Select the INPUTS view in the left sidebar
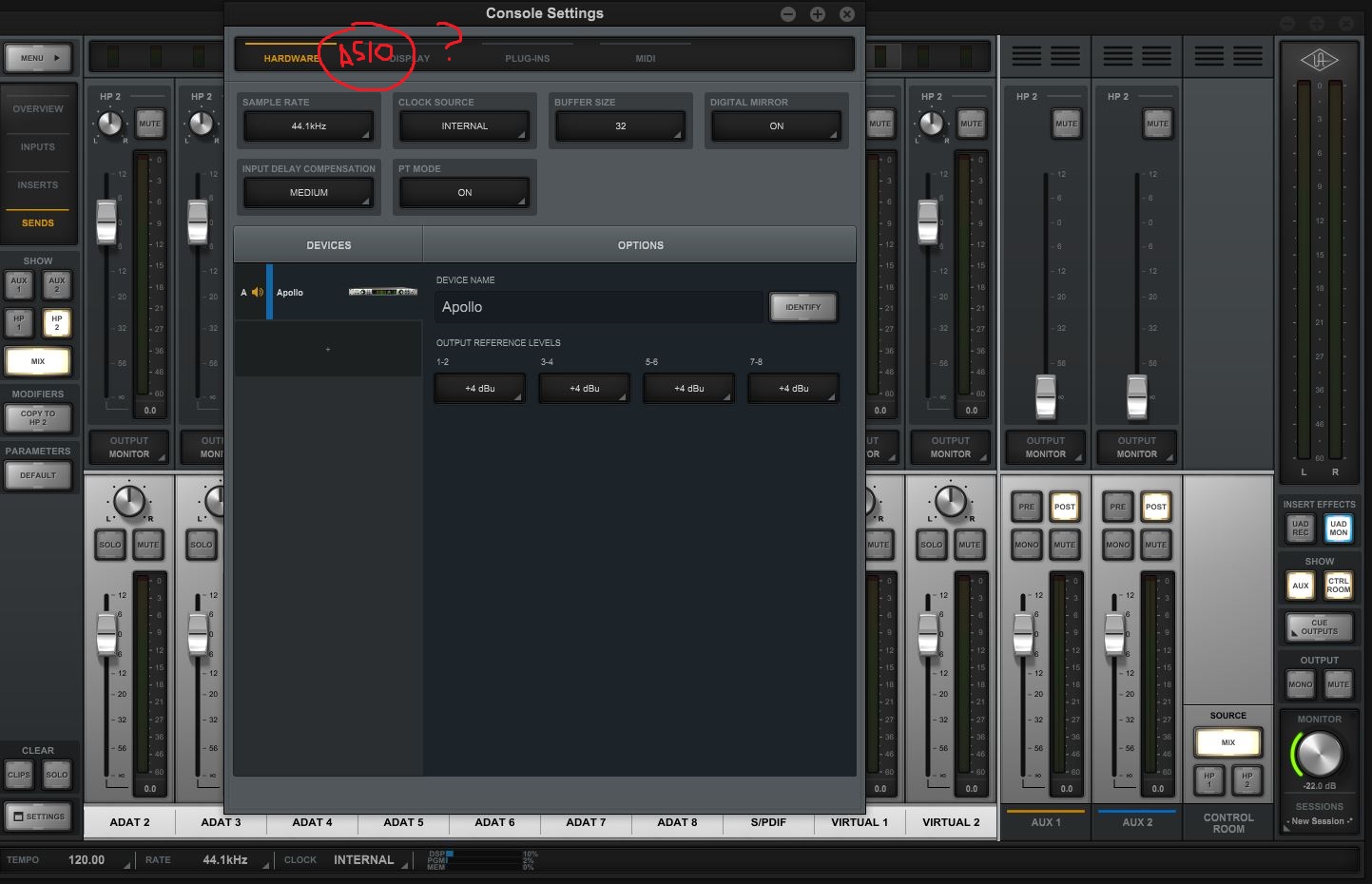Image resolution: width=1372 pixels, height=884 pixels. pos(38,146)
